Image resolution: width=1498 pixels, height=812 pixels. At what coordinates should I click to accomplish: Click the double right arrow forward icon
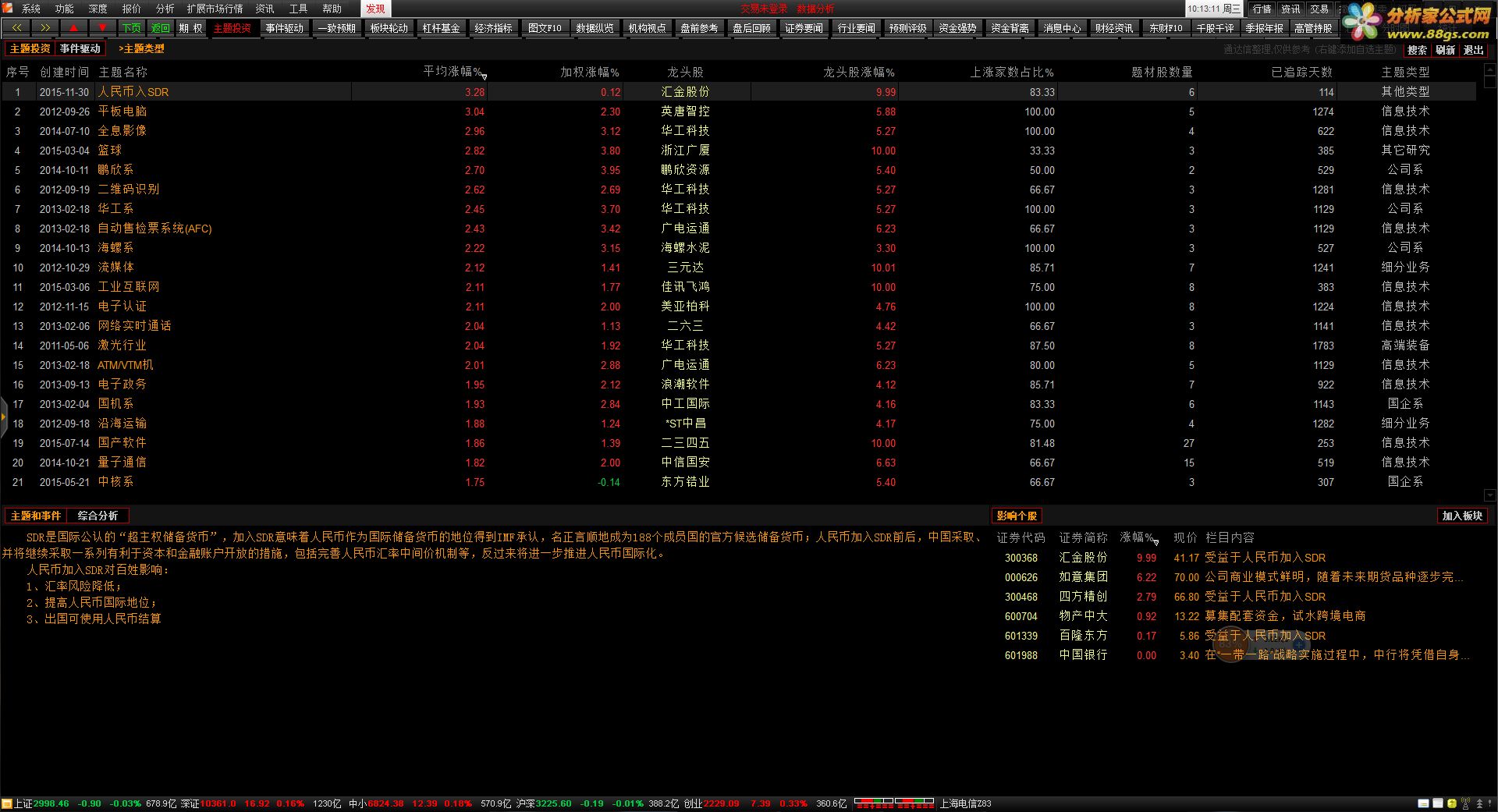[x=45, y=28]
